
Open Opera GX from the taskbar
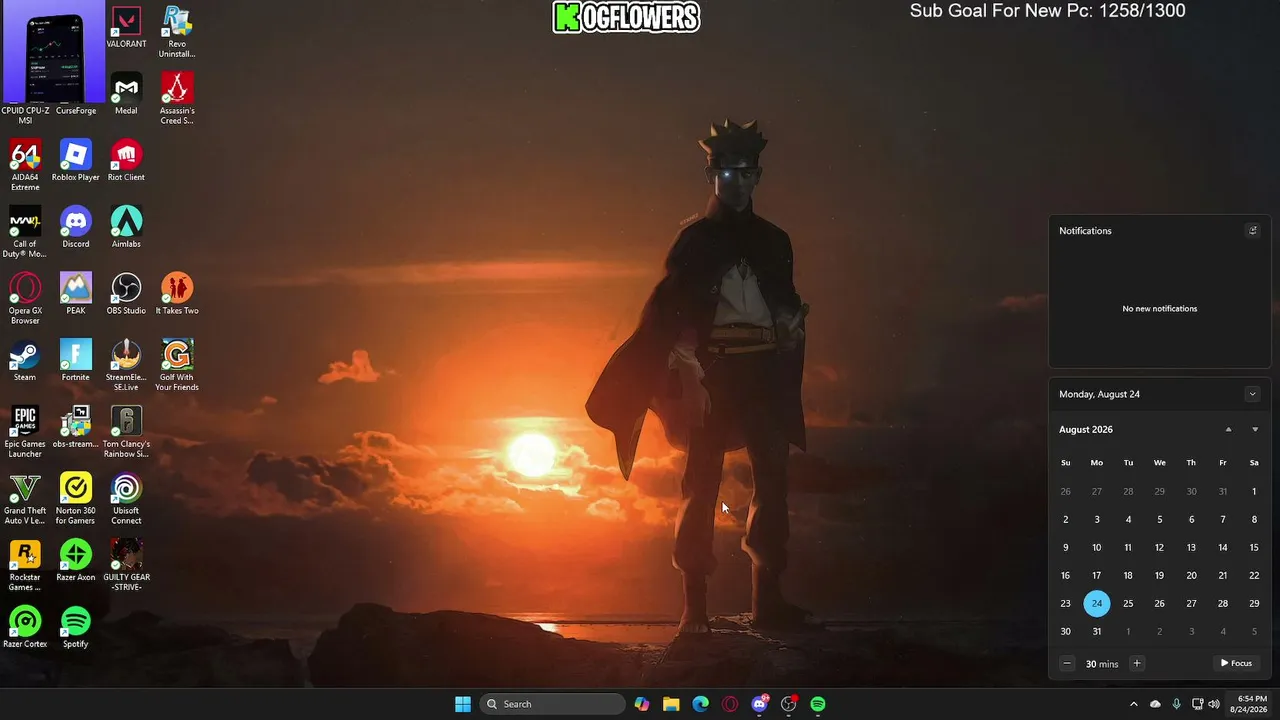730,704
